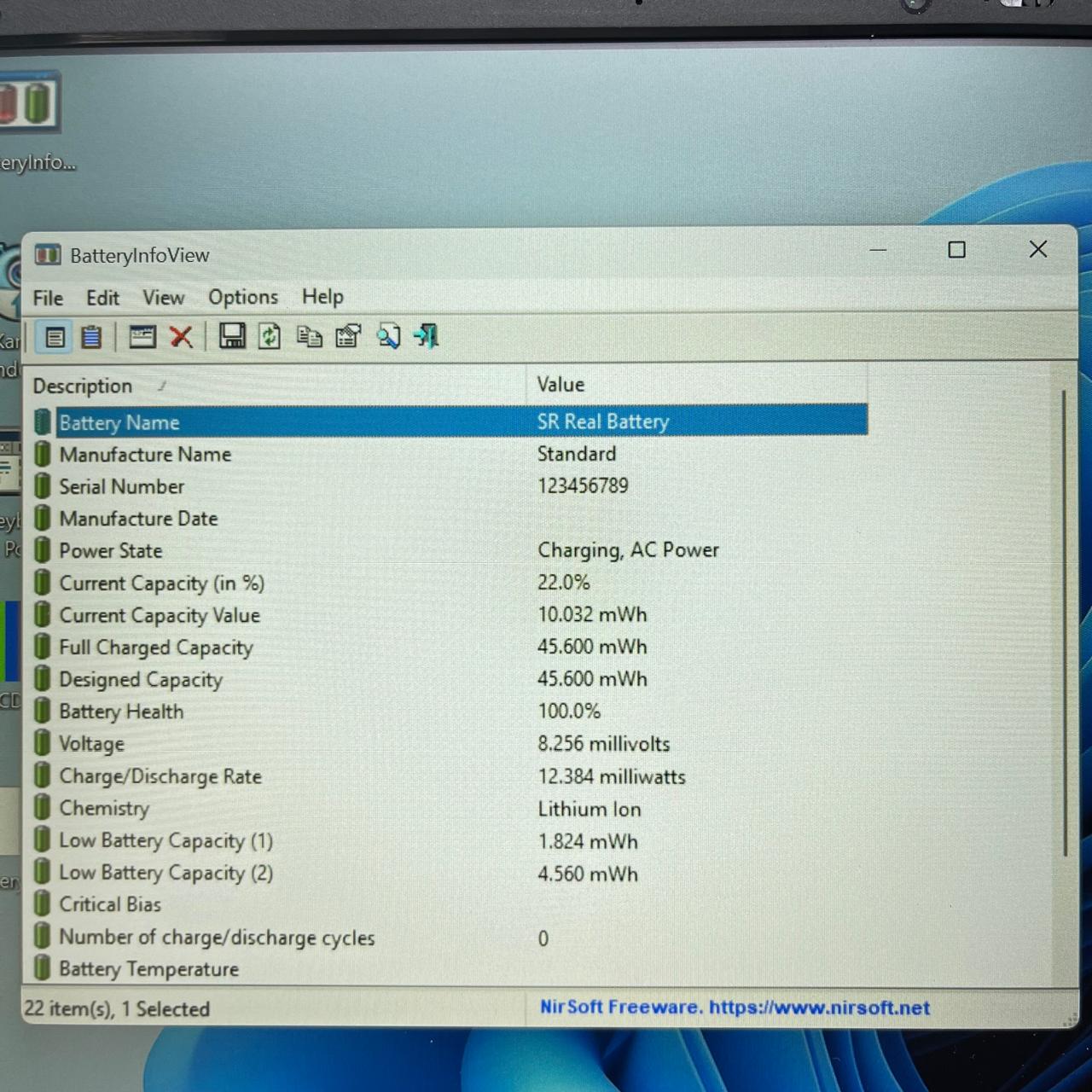Sort by the Value column header
The image size is (1092, 1092).
point(697,385)
